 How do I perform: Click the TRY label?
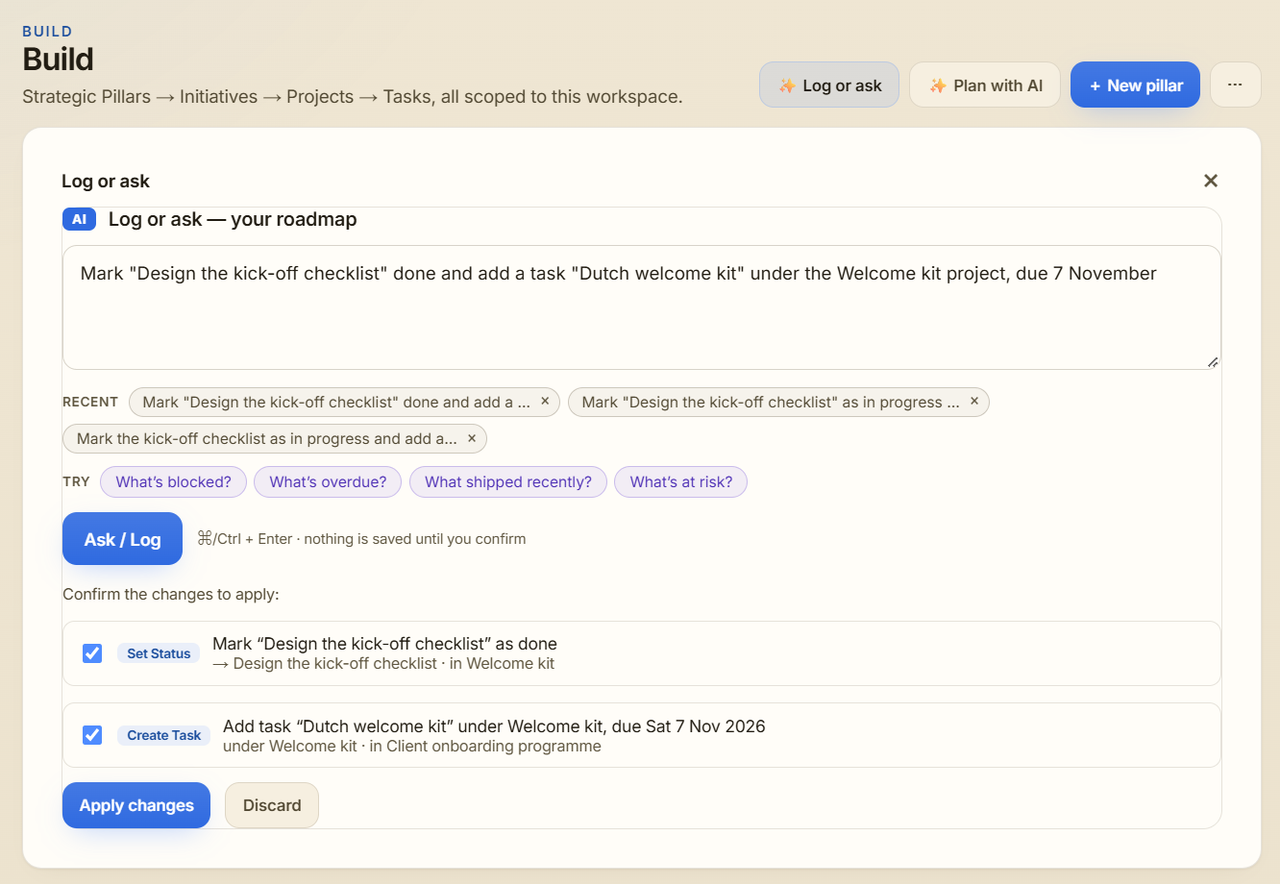click(x=76, y=482)
